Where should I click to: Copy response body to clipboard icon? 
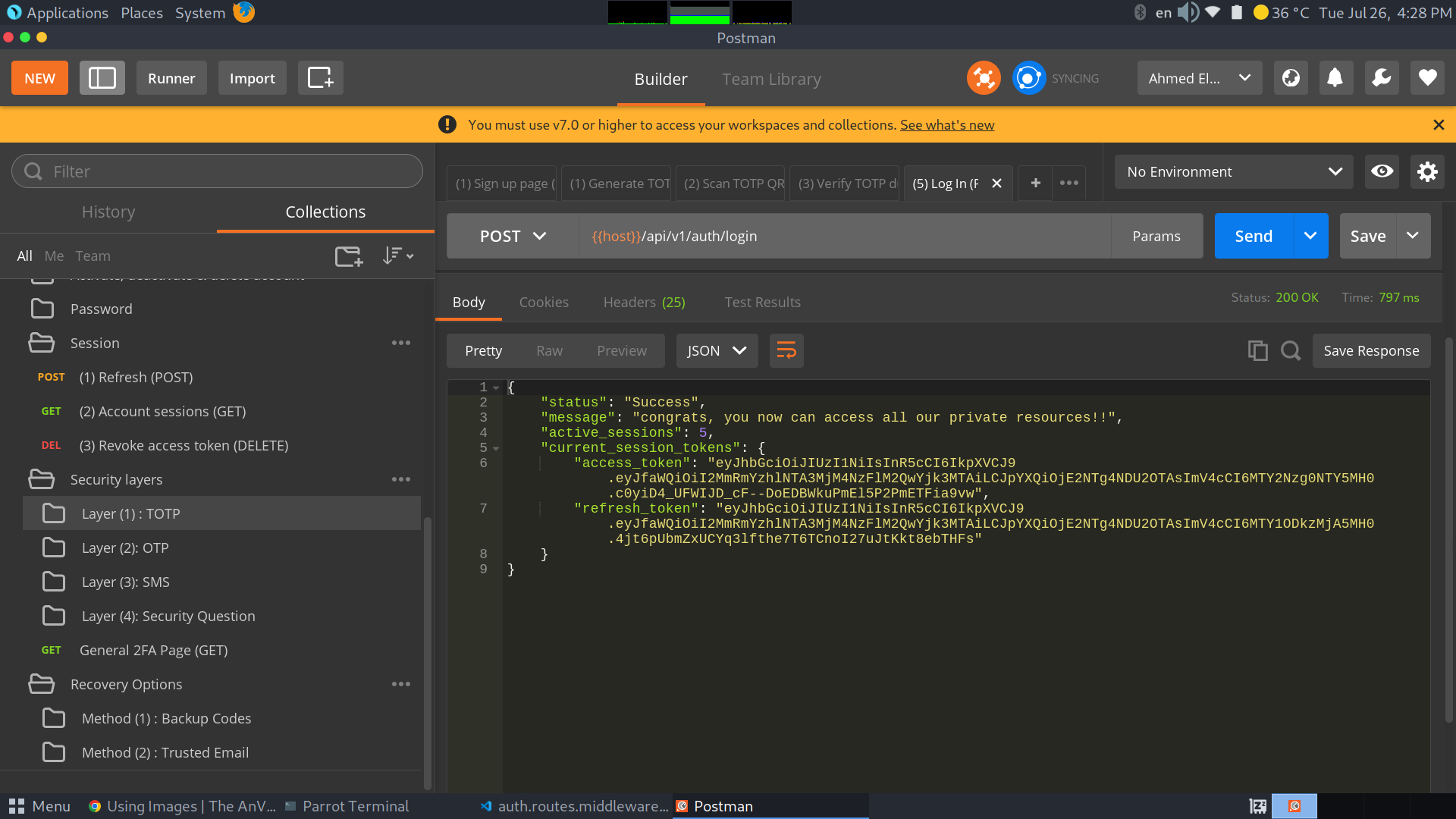(x=1257, y=350)
